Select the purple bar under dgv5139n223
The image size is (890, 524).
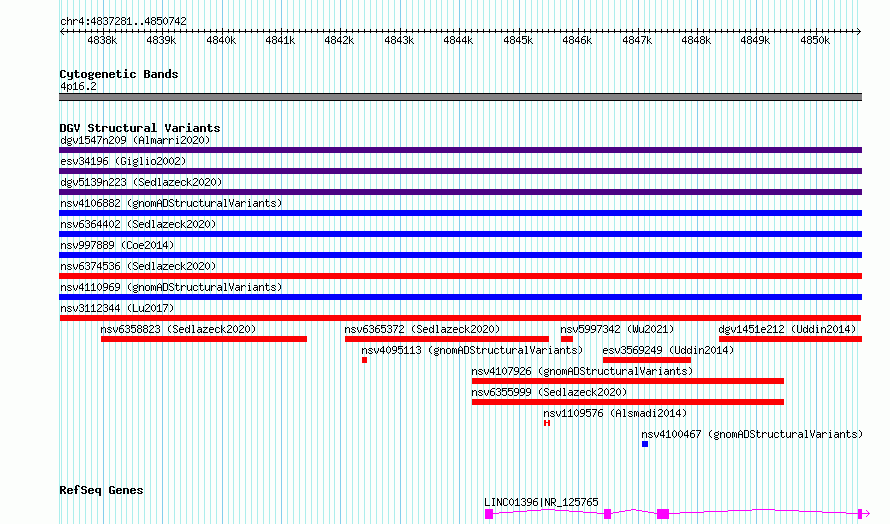coord(460,192)
